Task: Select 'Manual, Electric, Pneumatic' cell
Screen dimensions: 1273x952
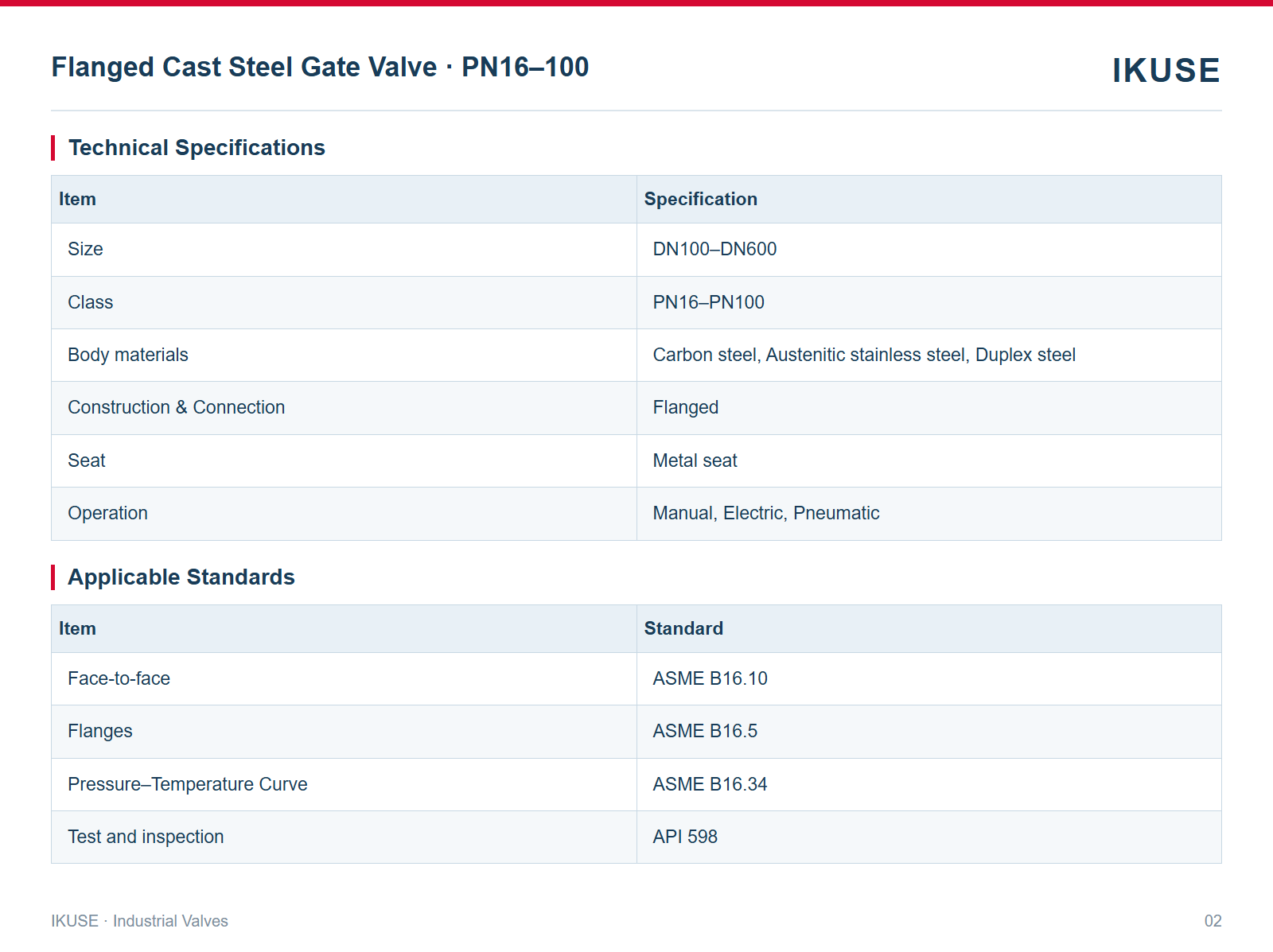Action: coord(766,513)
